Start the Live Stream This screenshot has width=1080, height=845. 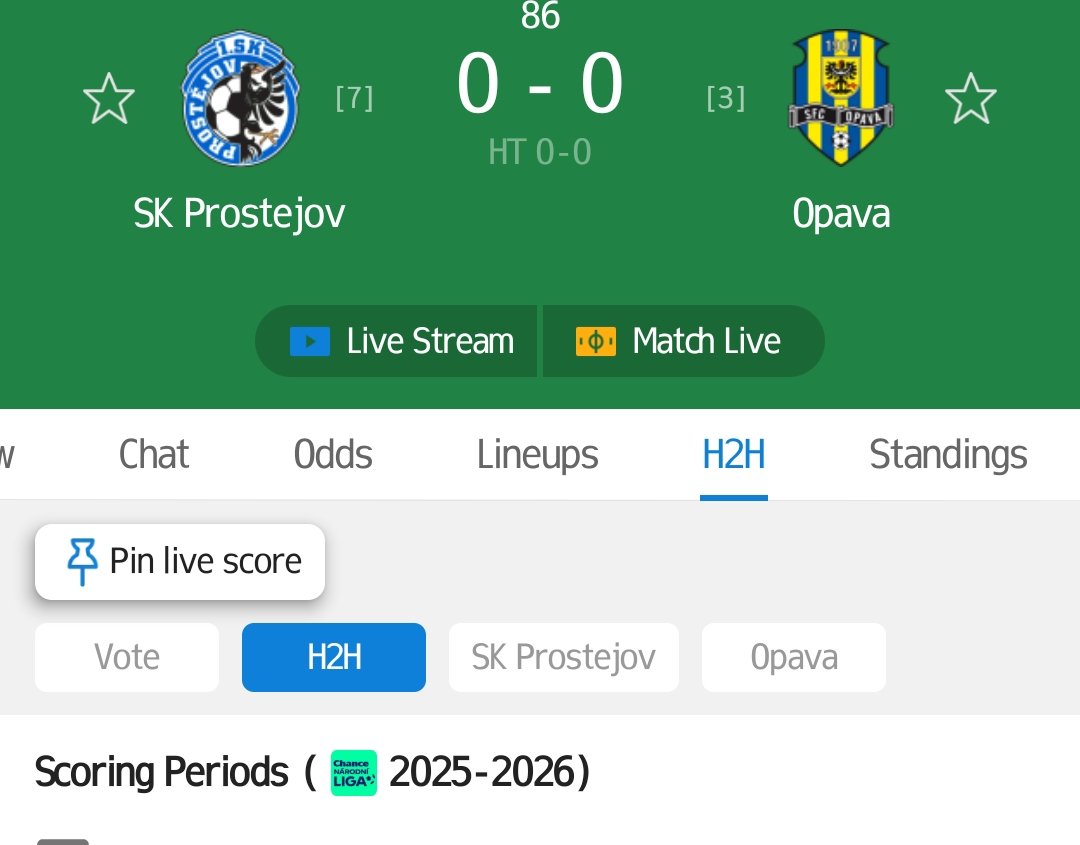[396, 341]
